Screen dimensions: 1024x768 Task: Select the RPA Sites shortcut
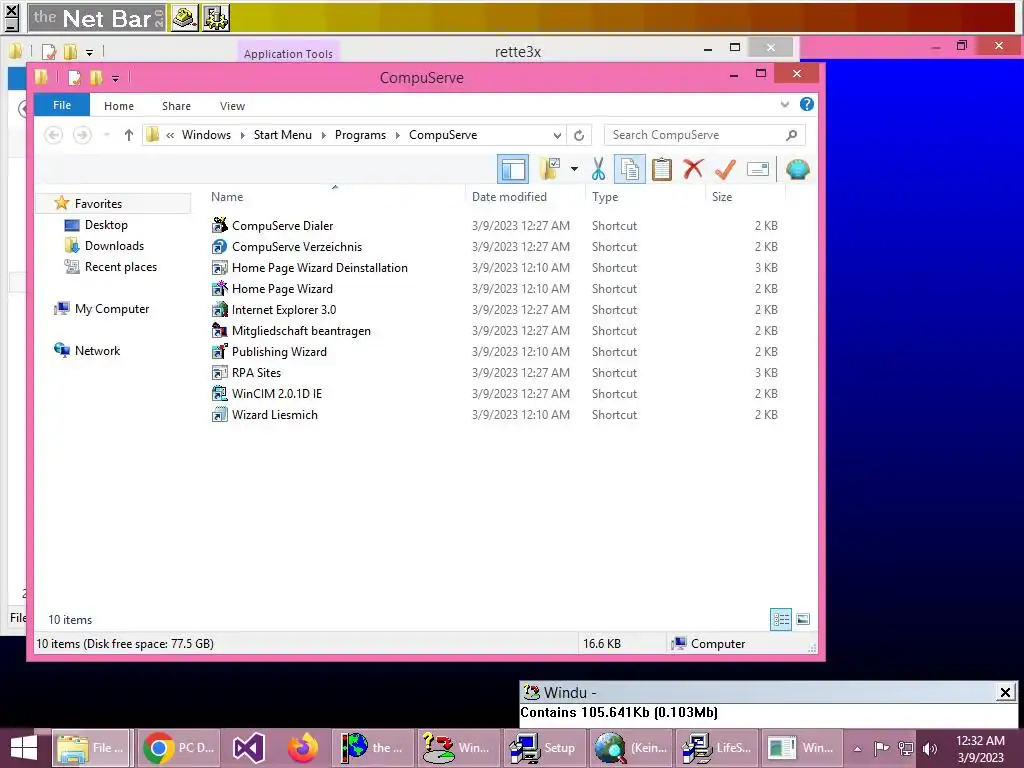click(256, 373)
